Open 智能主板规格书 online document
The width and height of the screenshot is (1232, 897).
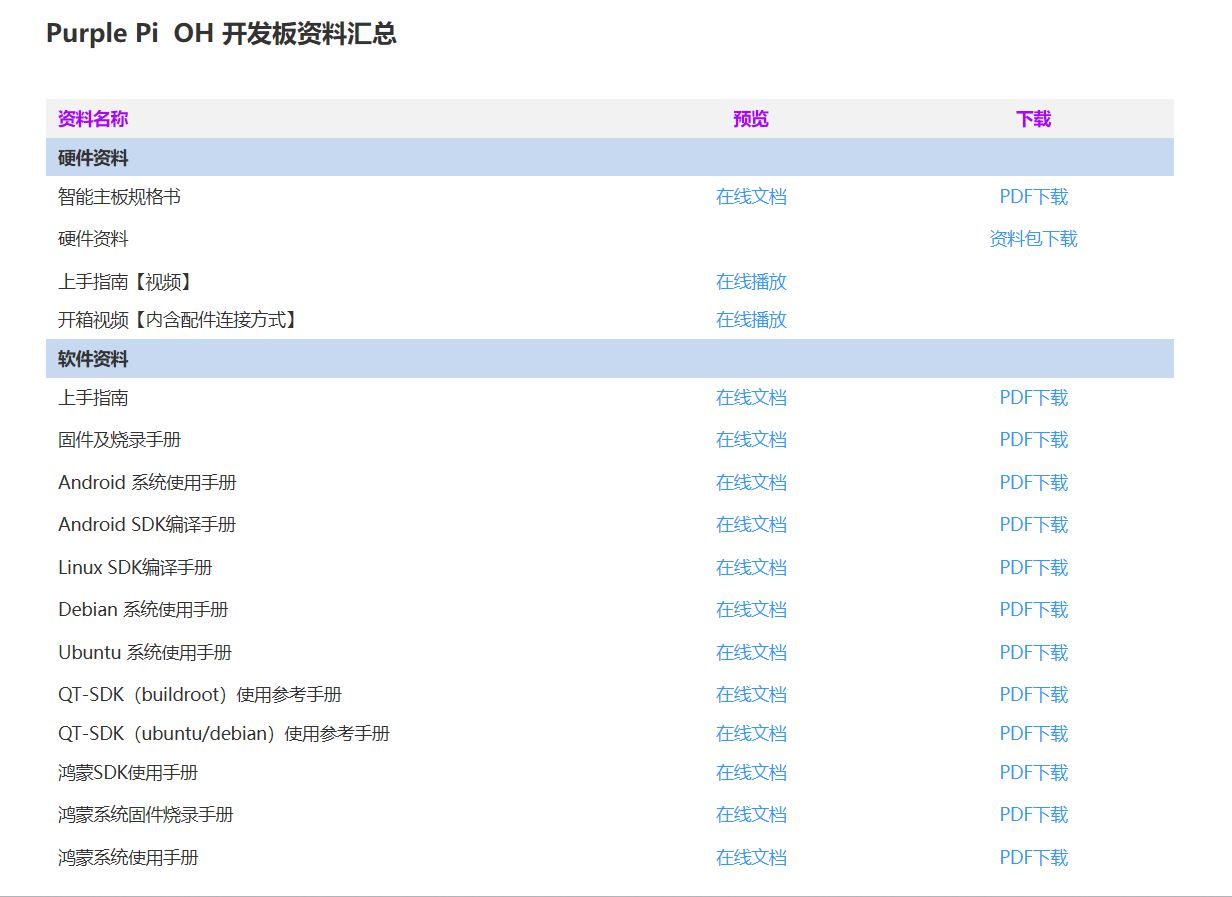tap(751, 196)
